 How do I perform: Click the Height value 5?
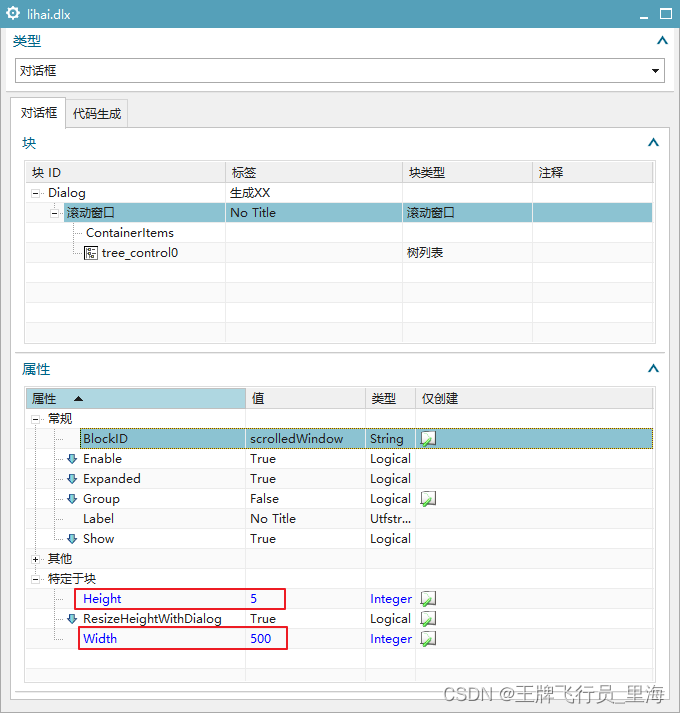tap(254, 599)
